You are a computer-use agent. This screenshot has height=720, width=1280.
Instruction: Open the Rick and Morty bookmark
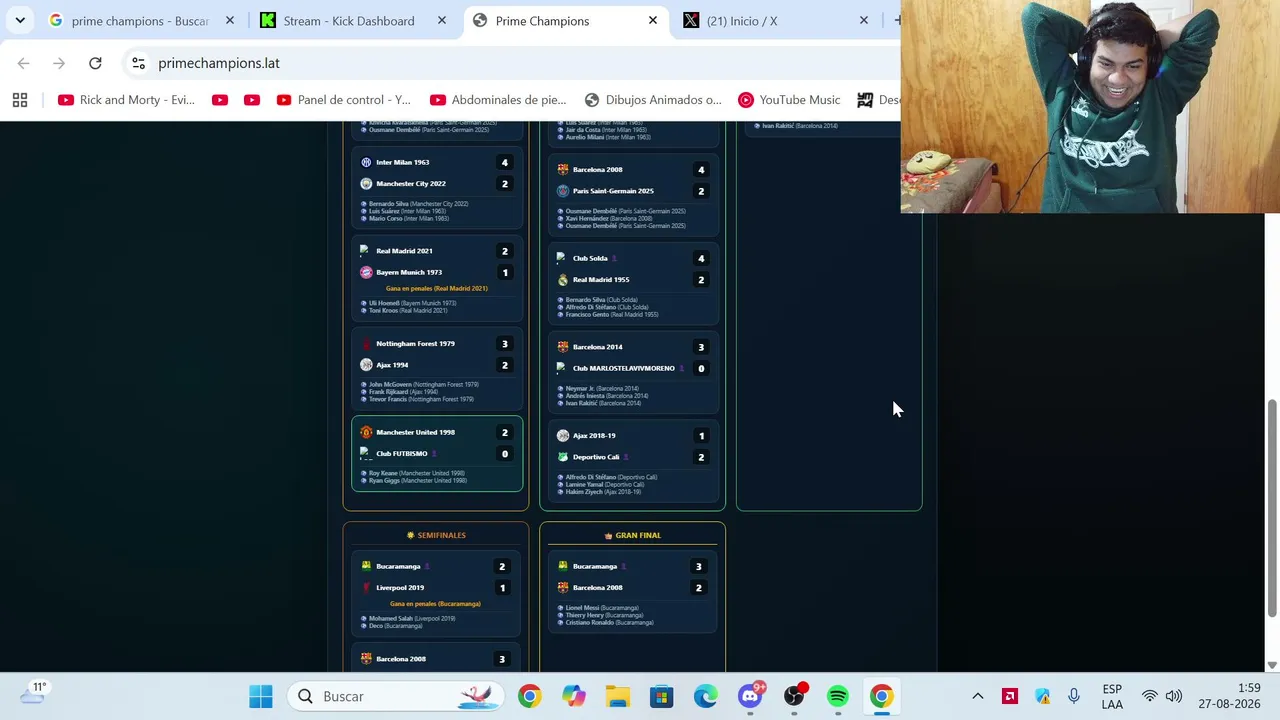[x=126, y=100]
